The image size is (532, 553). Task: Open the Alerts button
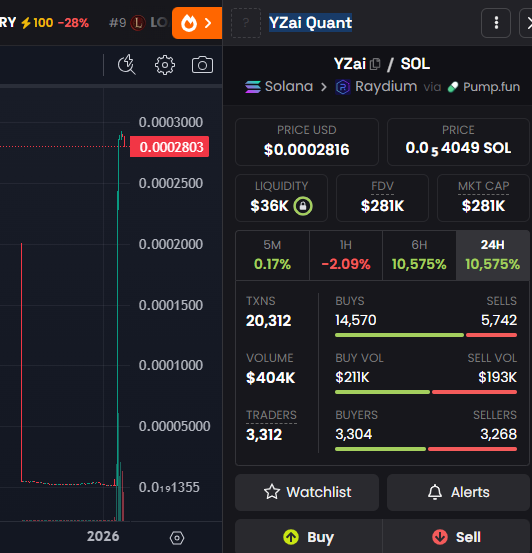click(458, 492)
